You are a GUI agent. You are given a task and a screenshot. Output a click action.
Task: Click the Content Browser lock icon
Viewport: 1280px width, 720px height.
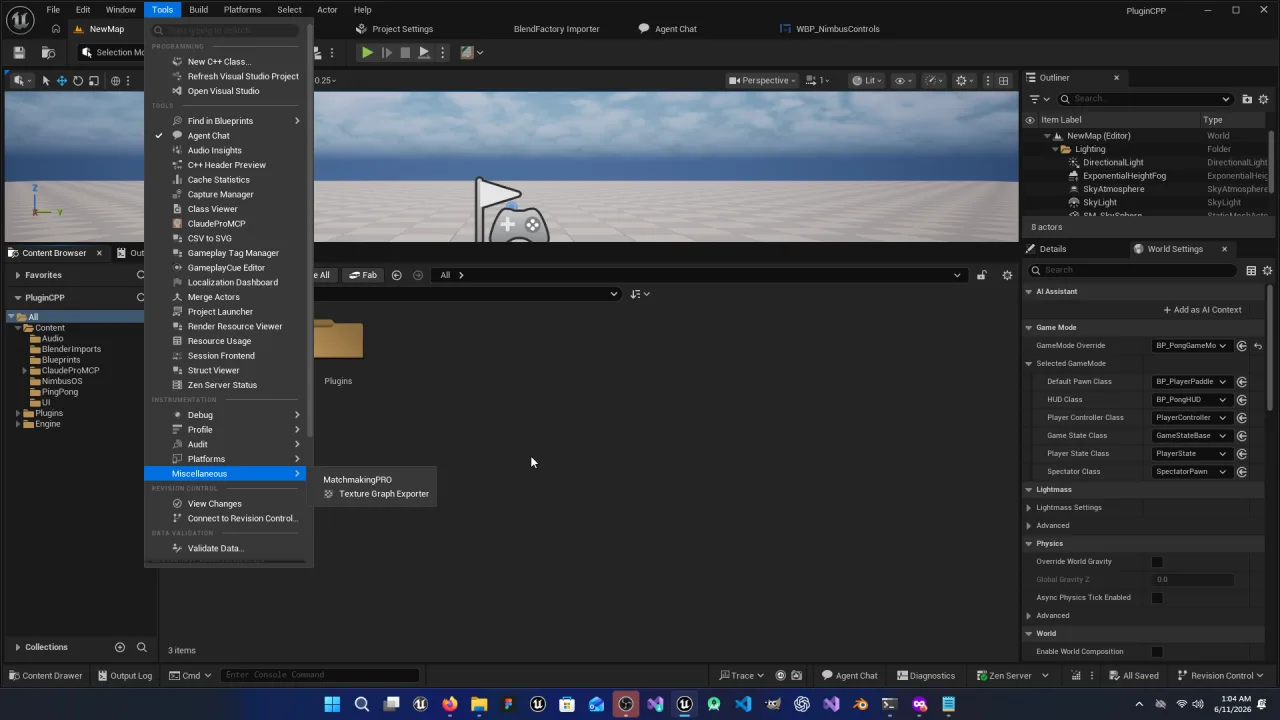pyautogui.click(x=981, y=275)
